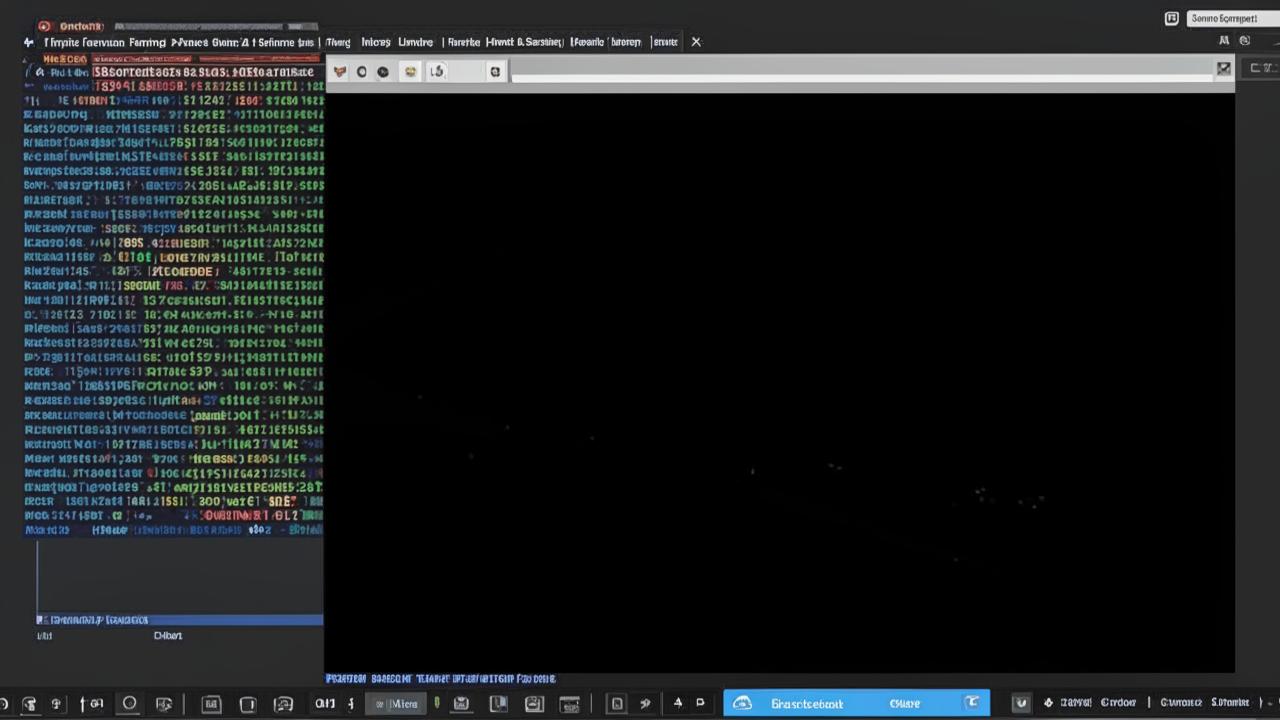Click the globe icon beside the AA icon
The height and width of the screenshot is (720, 1280).
(x=1245, y=41)
